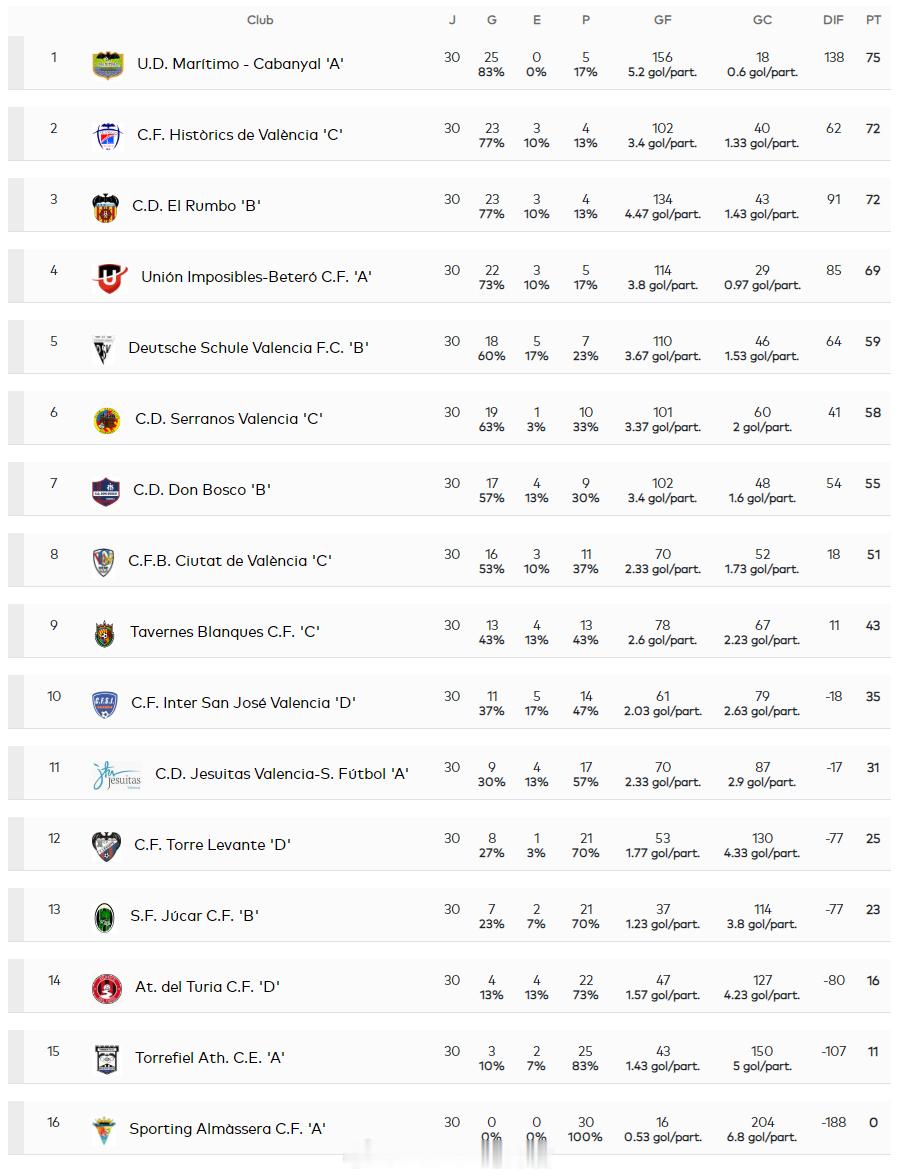Open S.F. Júcar C.F. 'B' team link

coord(194,916)
